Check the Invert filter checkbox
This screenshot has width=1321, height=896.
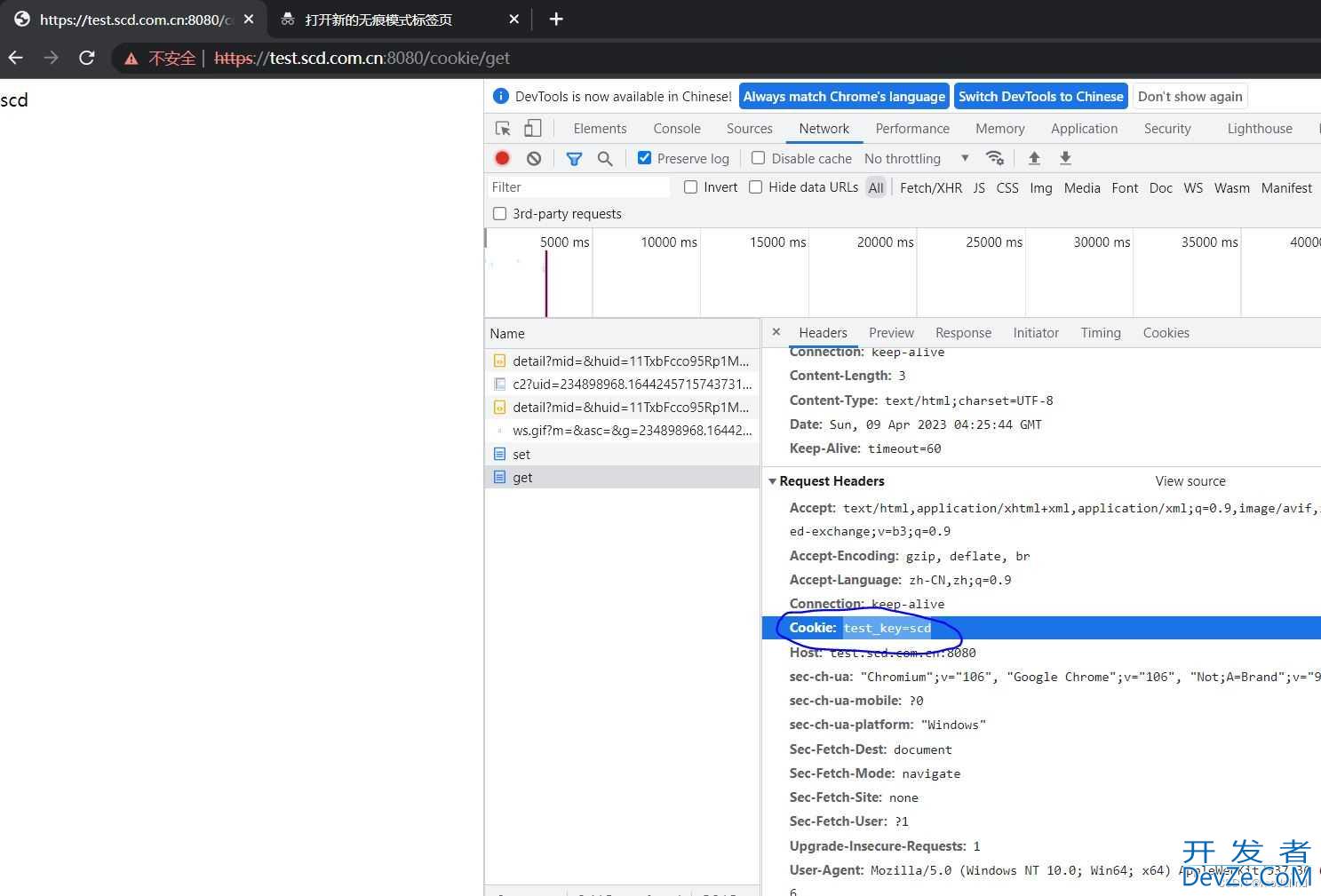(x=690, y=186)
